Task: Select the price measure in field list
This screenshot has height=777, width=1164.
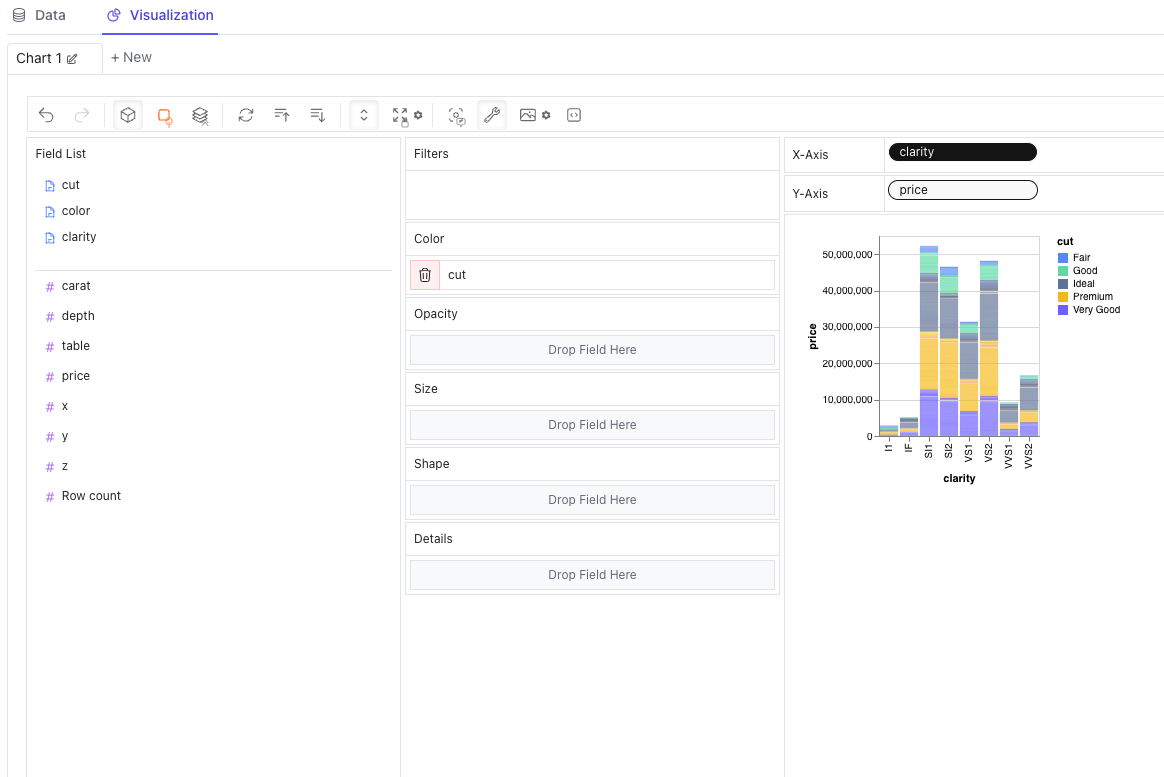Action: tap(76, 376)
